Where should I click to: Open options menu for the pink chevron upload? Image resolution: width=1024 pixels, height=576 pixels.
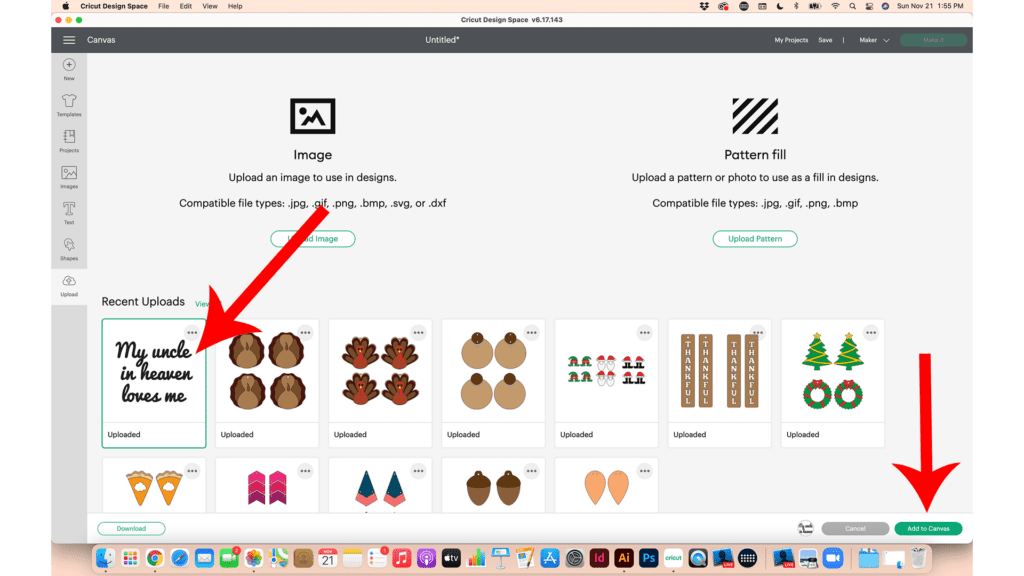click(x=305, y=471)
